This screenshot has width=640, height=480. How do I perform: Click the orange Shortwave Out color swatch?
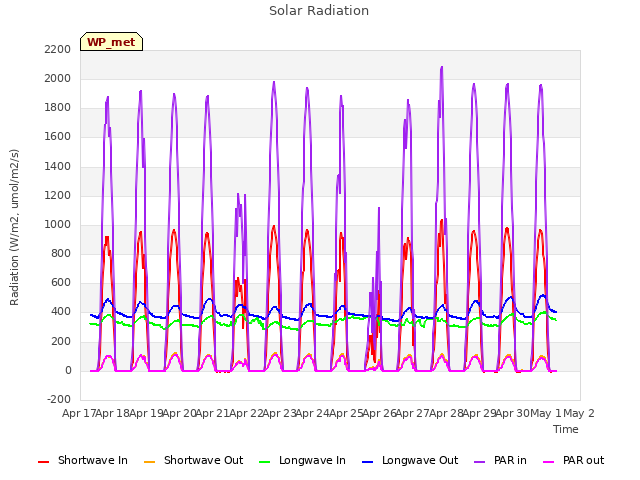tap(149, 462)
